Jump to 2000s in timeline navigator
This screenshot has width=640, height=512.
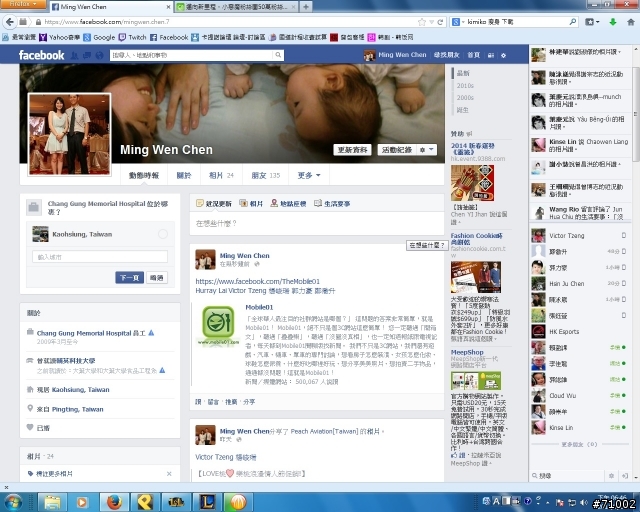pyautogui.click(x=465, y=98)
